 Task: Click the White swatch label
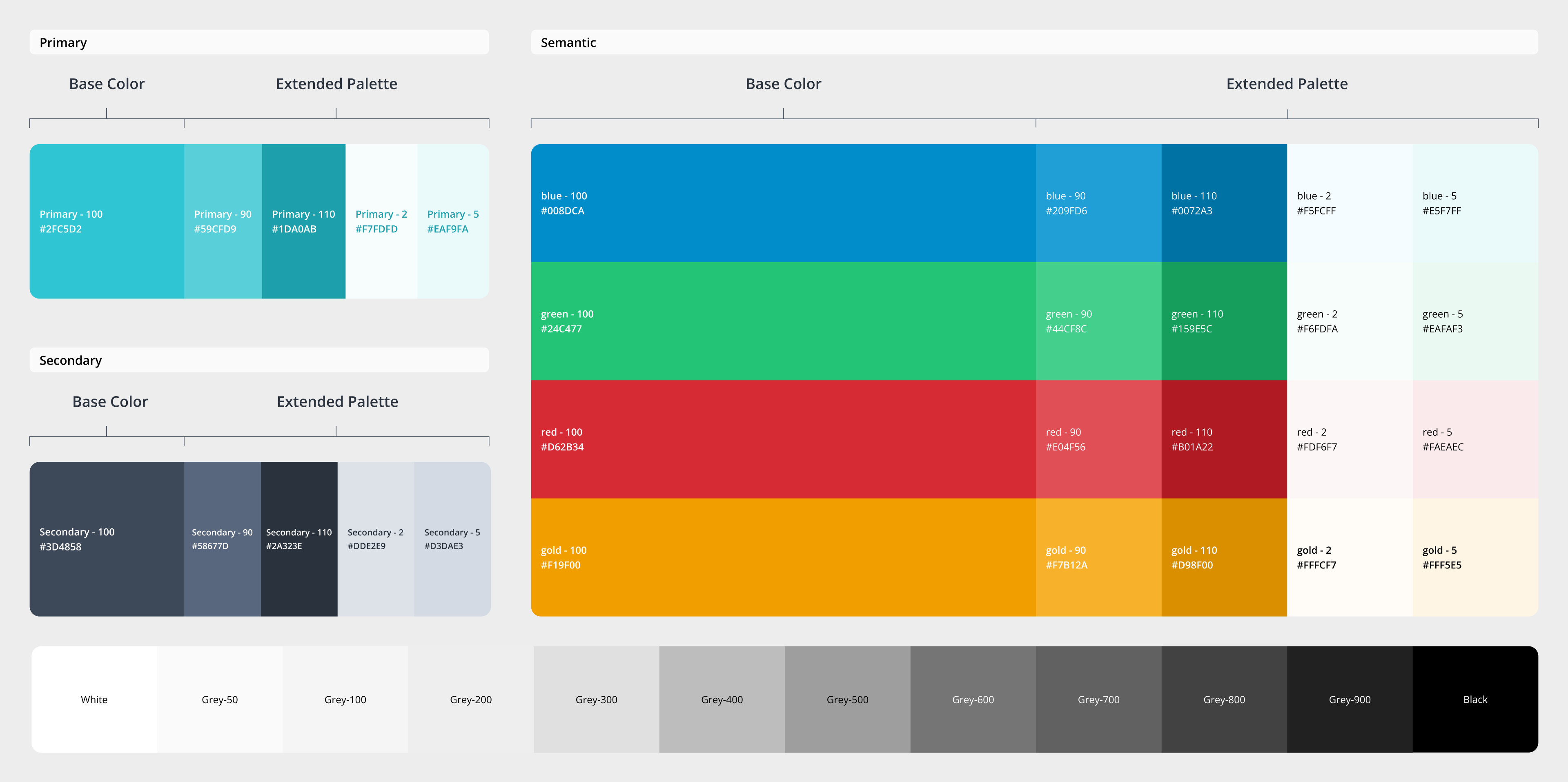coord(94,699)
